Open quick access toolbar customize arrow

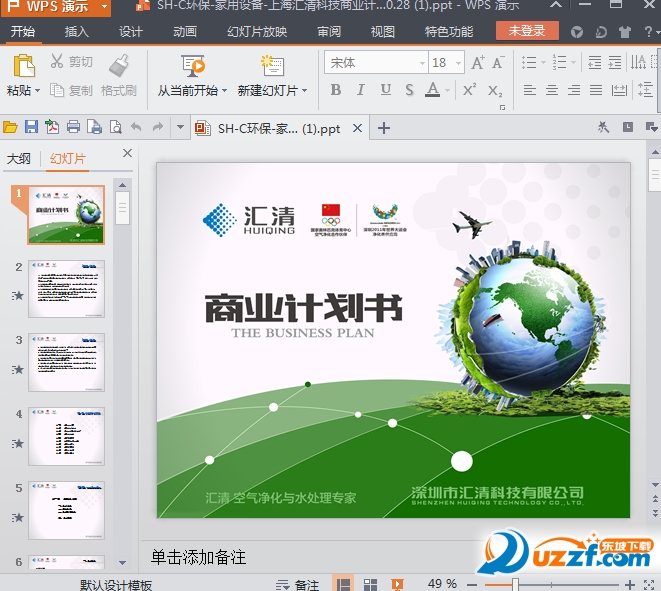click(180, 126)
